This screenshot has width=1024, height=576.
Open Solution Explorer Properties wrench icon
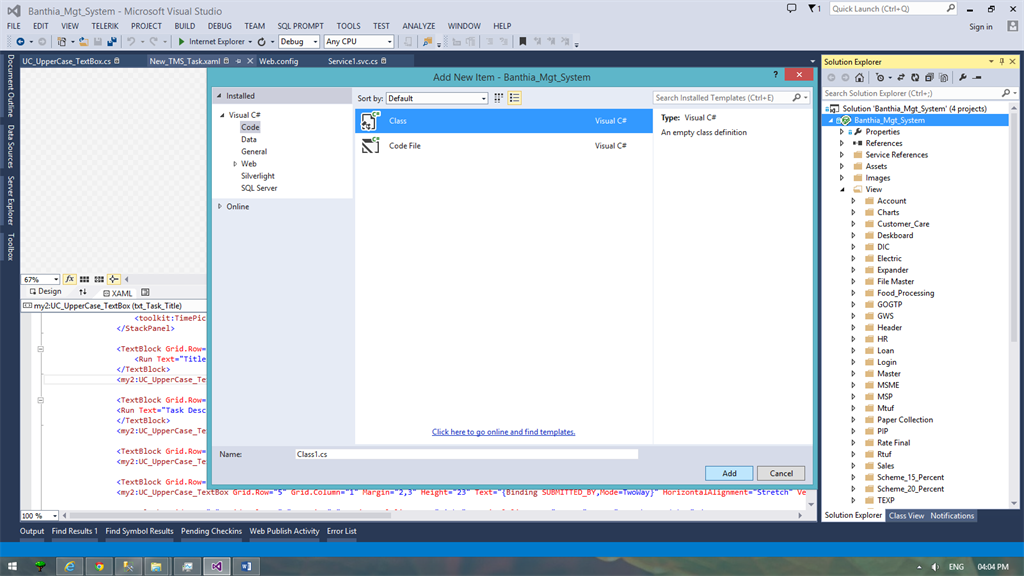(964, 76)
